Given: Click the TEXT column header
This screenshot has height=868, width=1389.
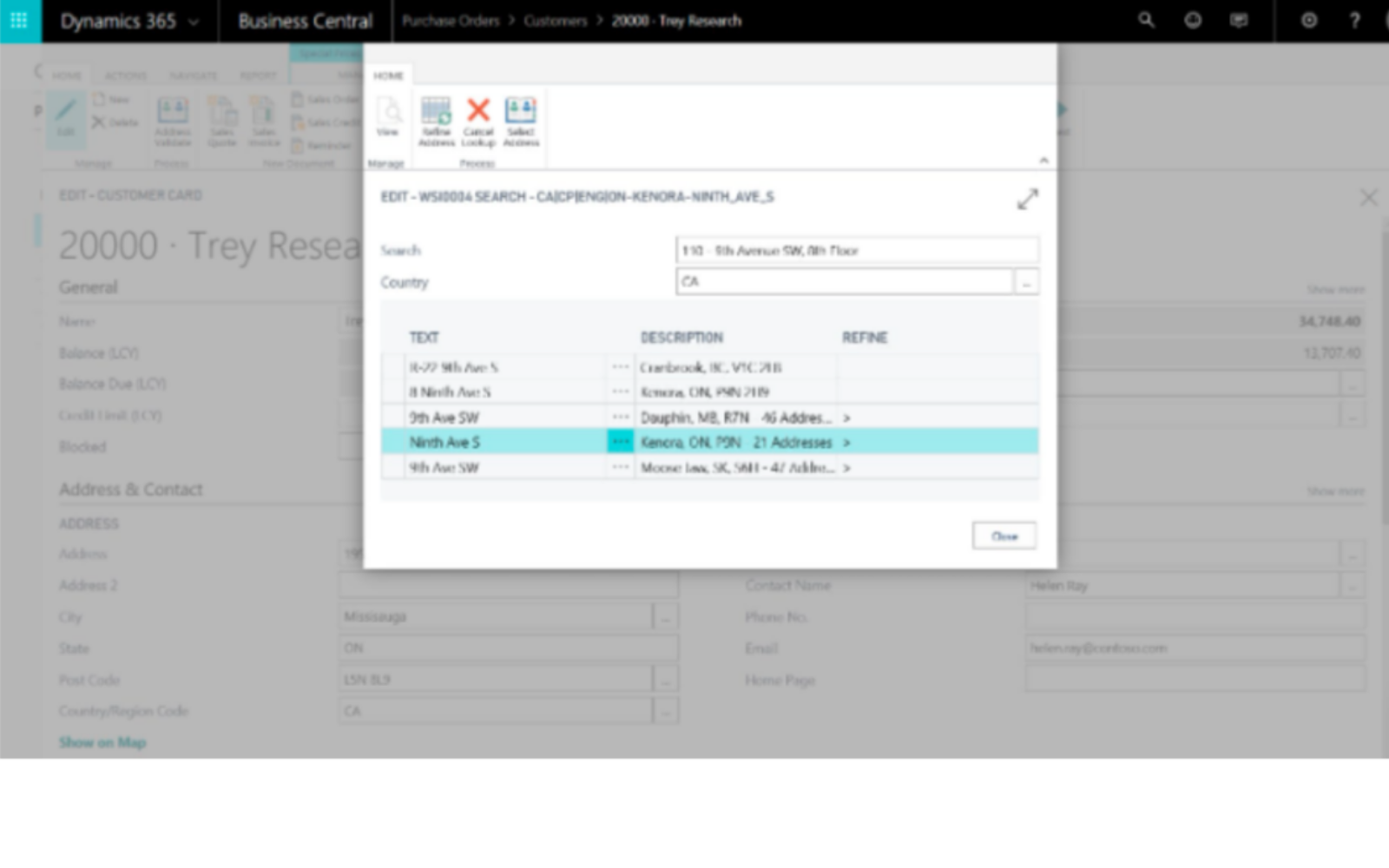Looking at the screenshot, I should click(x=424, y=337).
